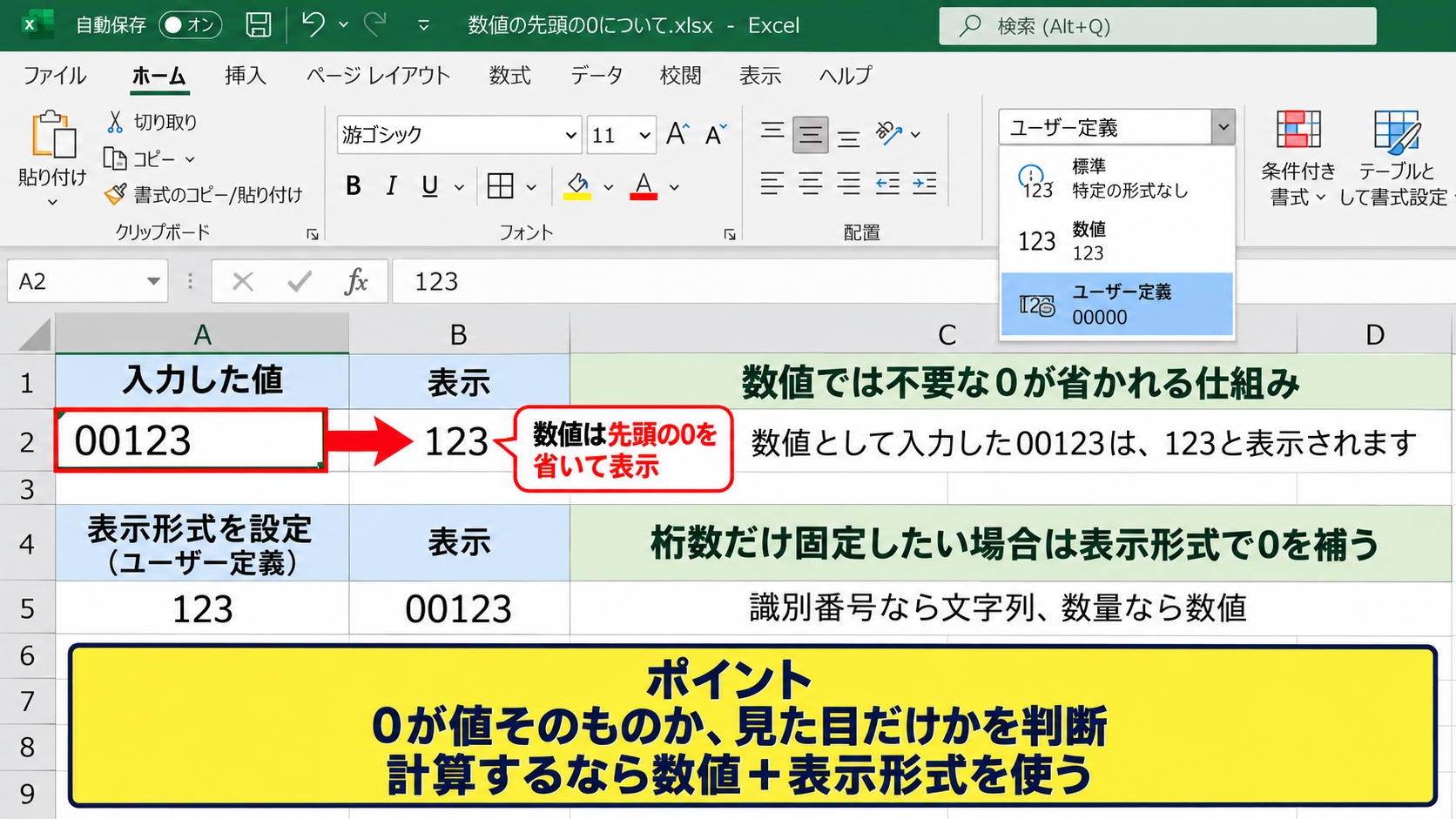The image size is (1456, 819).
Task: Toggle AutoSave (自動保存) switch
Action: pos(191,24)
